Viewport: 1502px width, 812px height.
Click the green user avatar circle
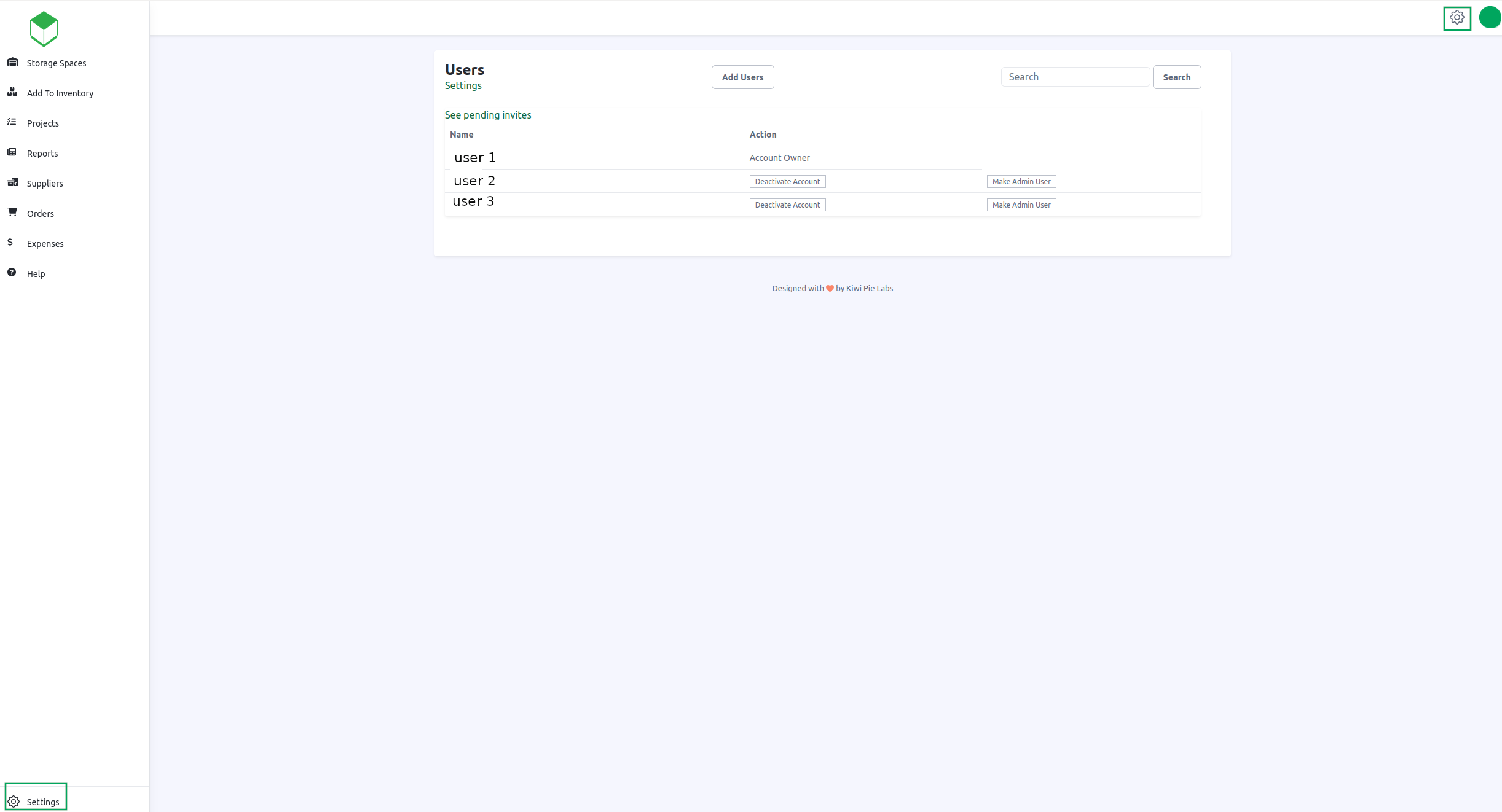point(1490,18)
